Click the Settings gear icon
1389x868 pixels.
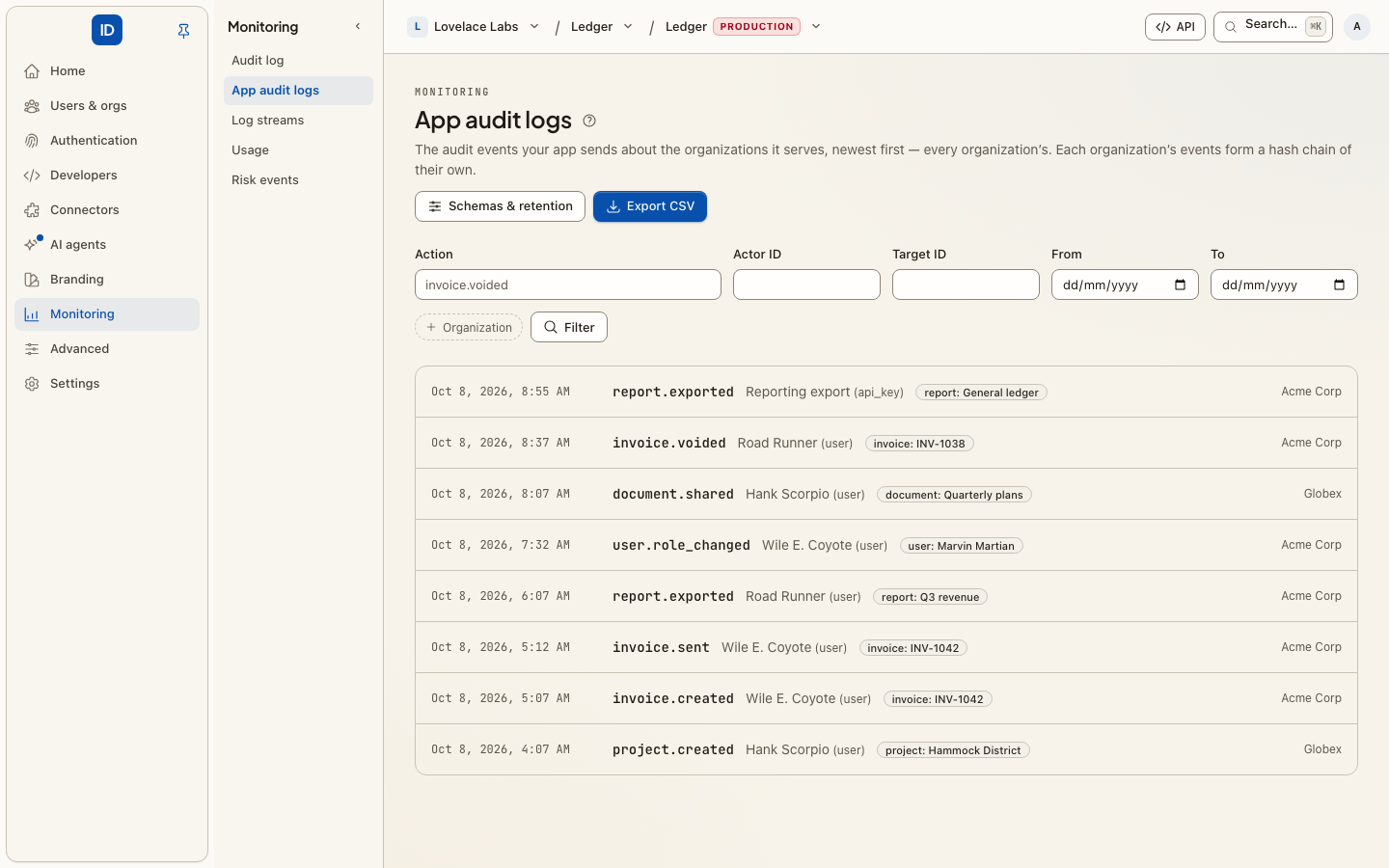[32, 384]
